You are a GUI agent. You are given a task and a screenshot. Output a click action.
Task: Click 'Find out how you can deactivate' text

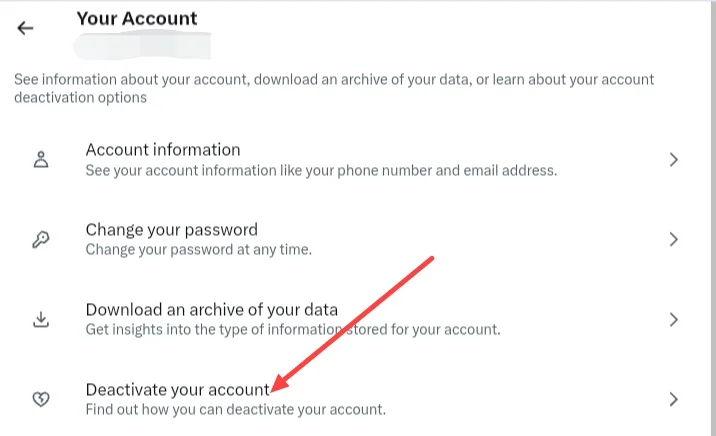click(x=235, y=409)
